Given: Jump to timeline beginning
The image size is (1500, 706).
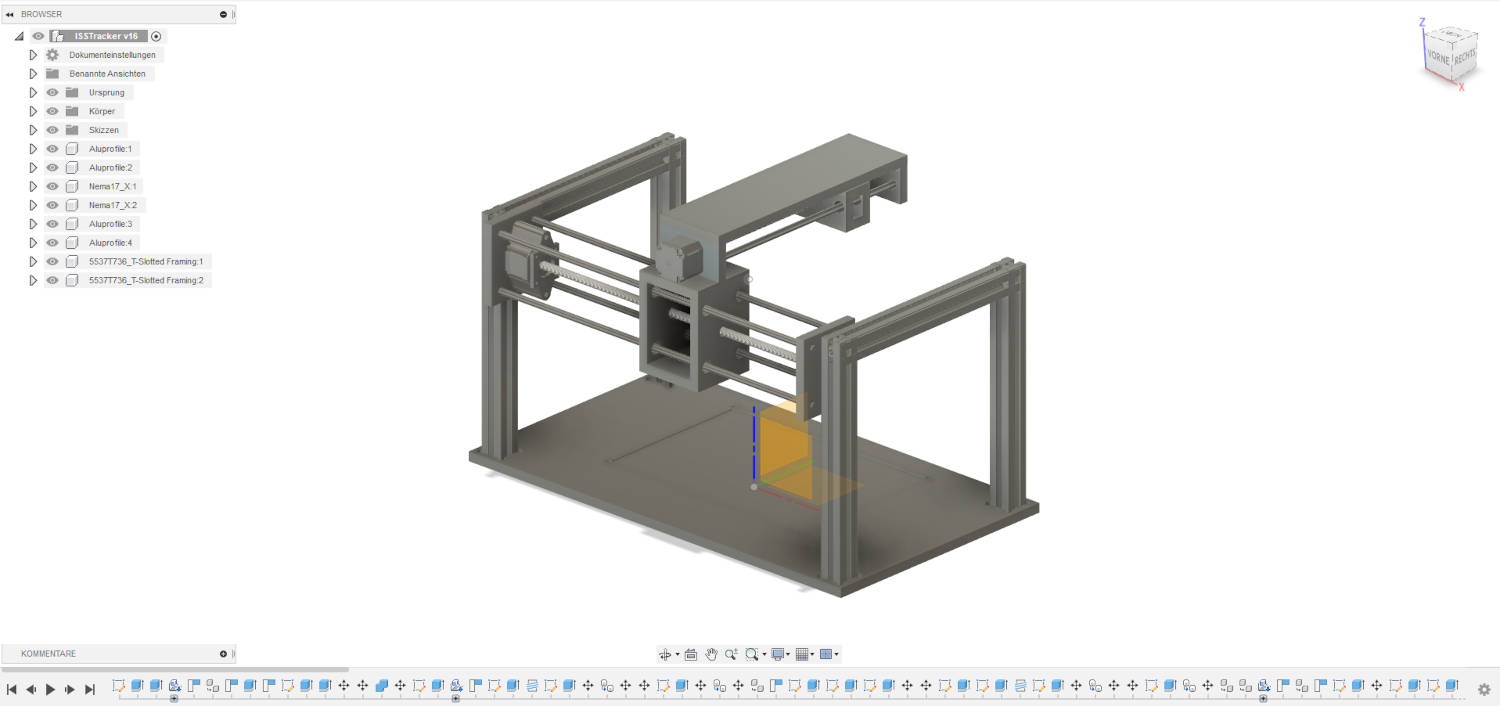Looking at the screenshot, I should tap(12, 689).
